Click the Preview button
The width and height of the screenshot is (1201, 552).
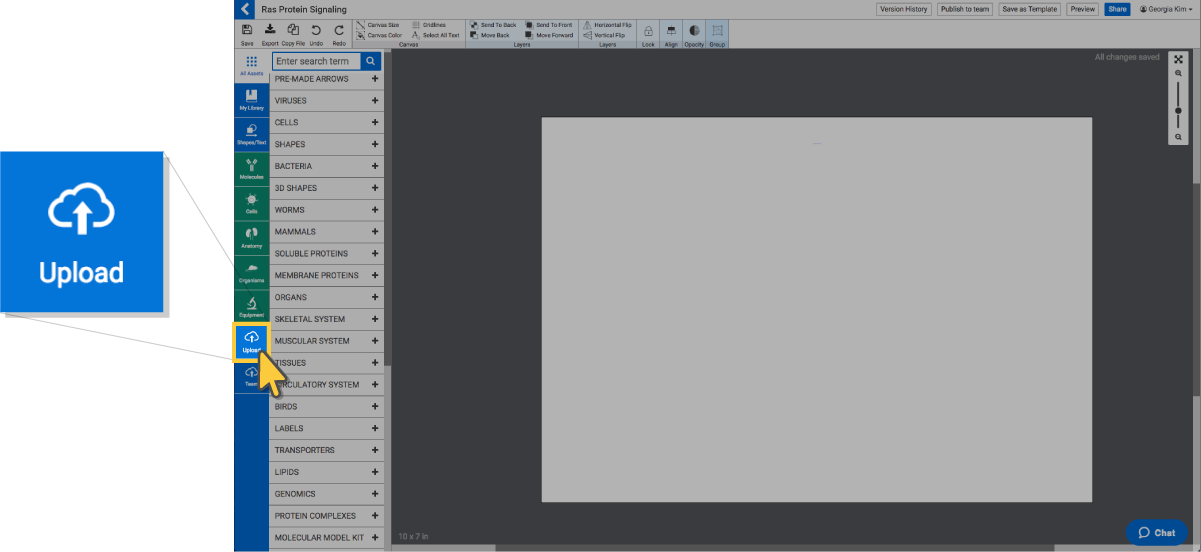click(1082, 9)
